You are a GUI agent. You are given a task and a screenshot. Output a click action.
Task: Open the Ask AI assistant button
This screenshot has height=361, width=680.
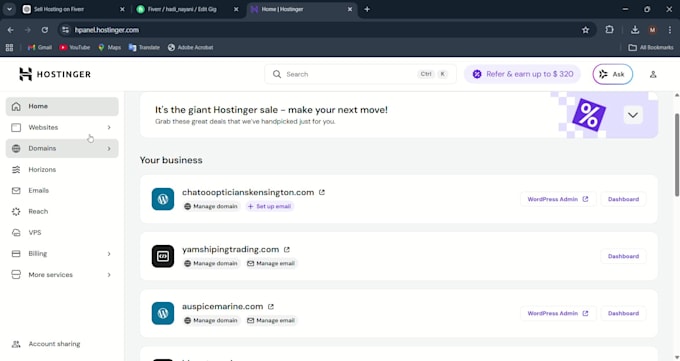click(x=612, y=74)
